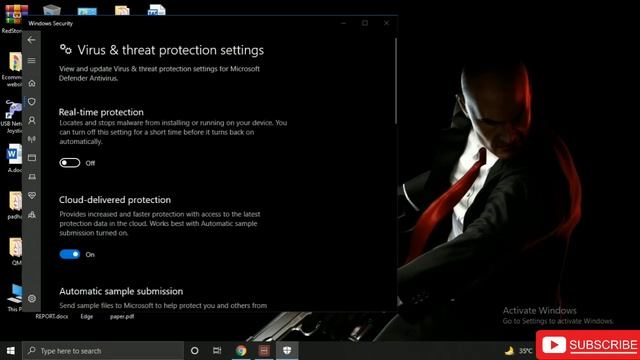Viewport: 640px width, 360px height.
Task: Click the Real-time protection heading
Action: (x=101, y=112)
